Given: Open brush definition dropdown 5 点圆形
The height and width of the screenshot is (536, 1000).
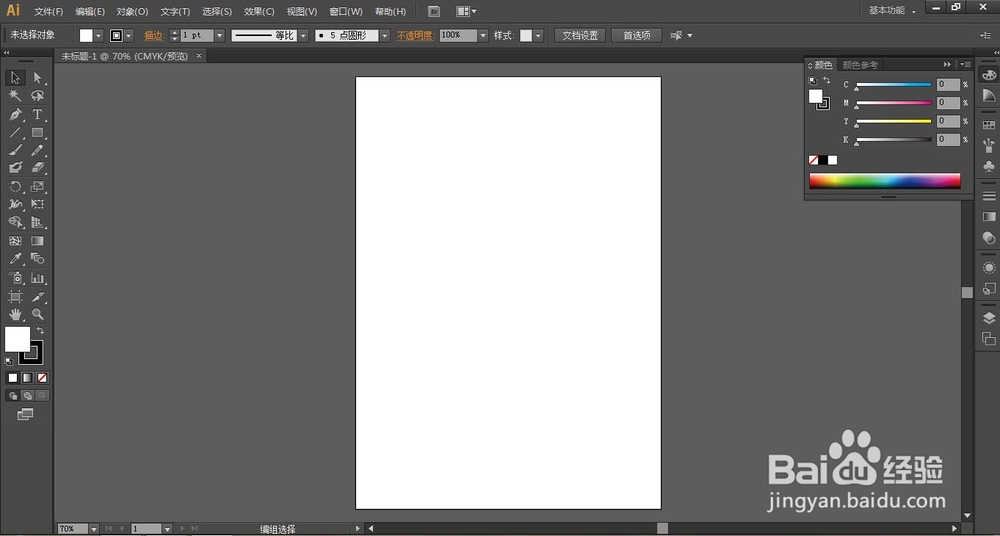Looking at the screenshot, I should coord(385,36).
